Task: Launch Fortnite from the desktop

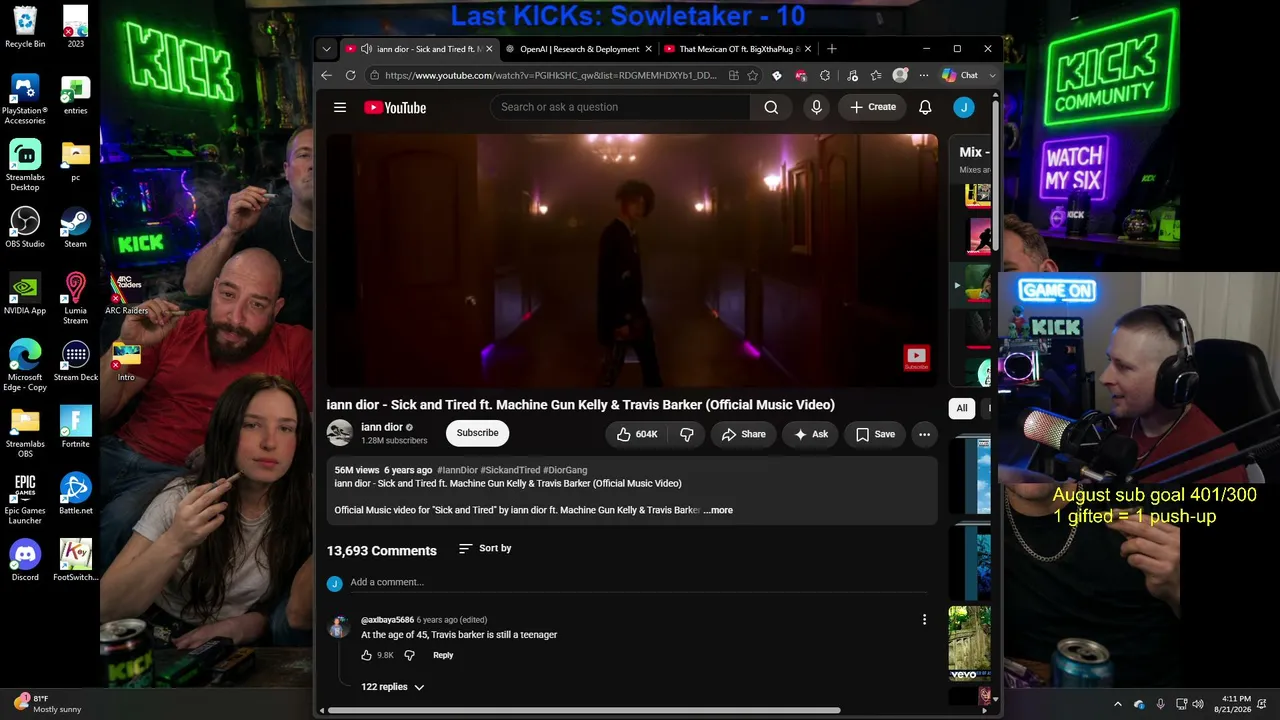Action: point(75,427)
